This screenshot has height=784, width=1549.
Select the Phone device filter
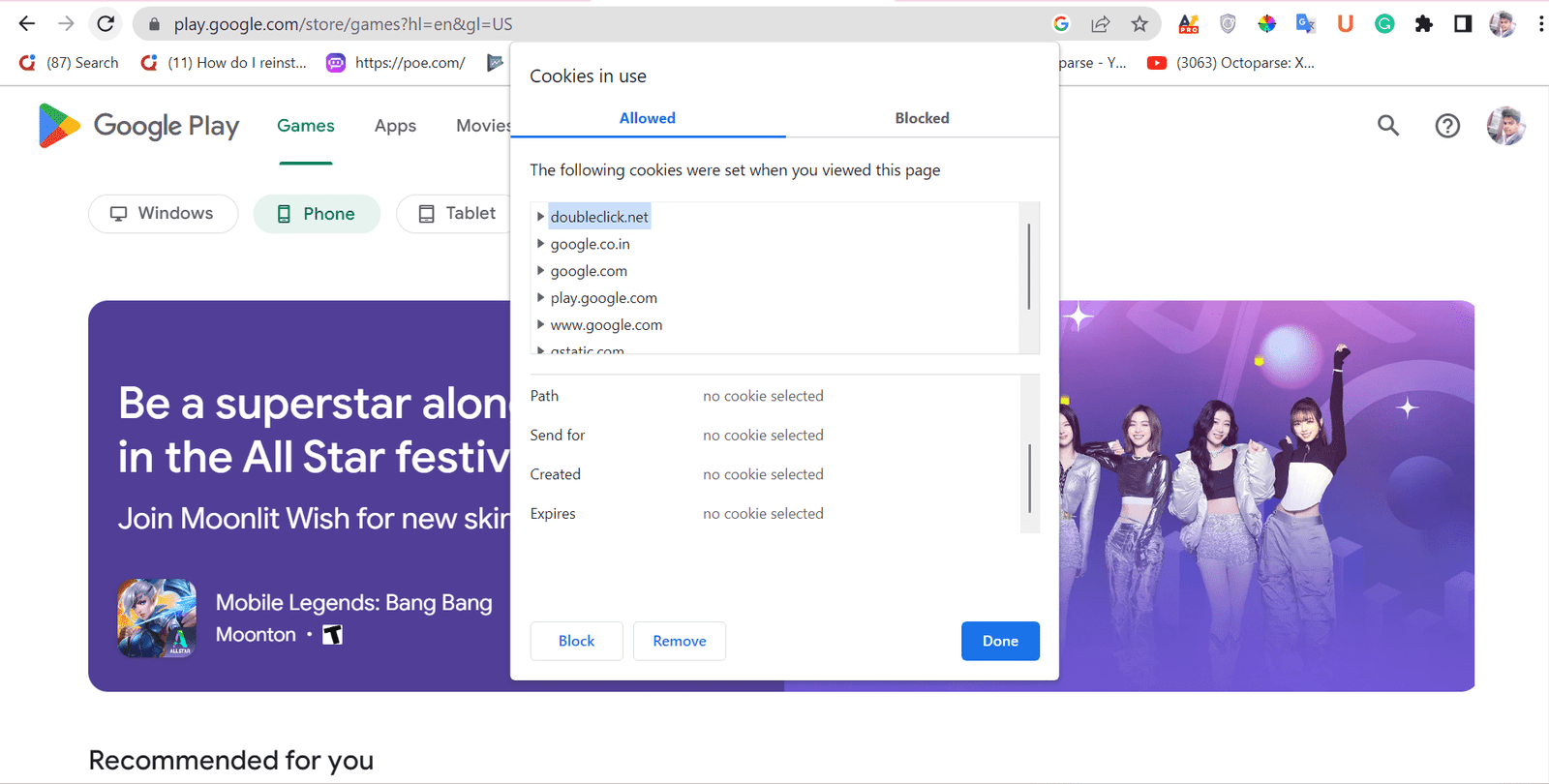(317, 214)
